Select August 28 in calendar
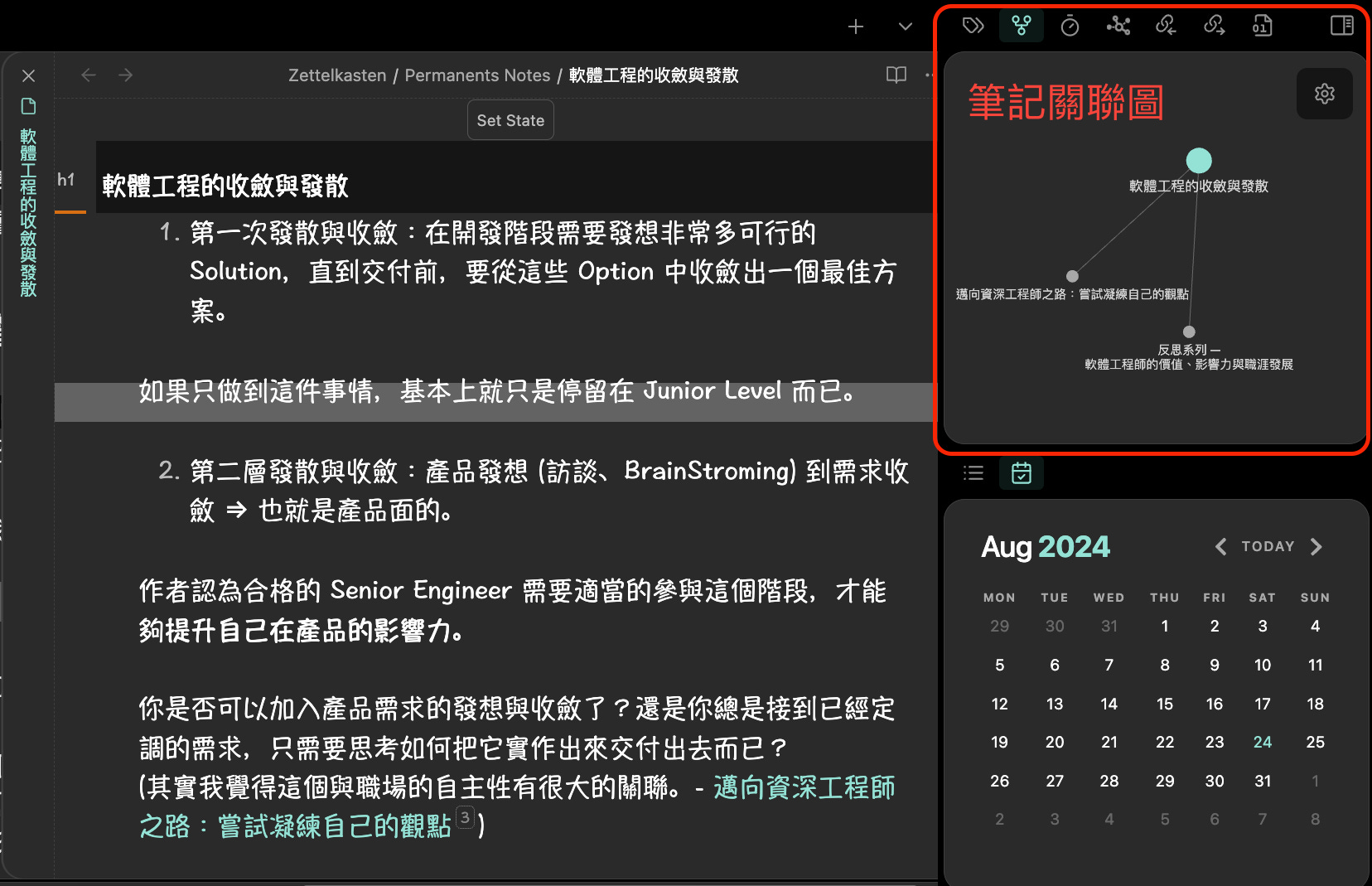The height and width of the screenshot is (886, 1372). 1109,781
